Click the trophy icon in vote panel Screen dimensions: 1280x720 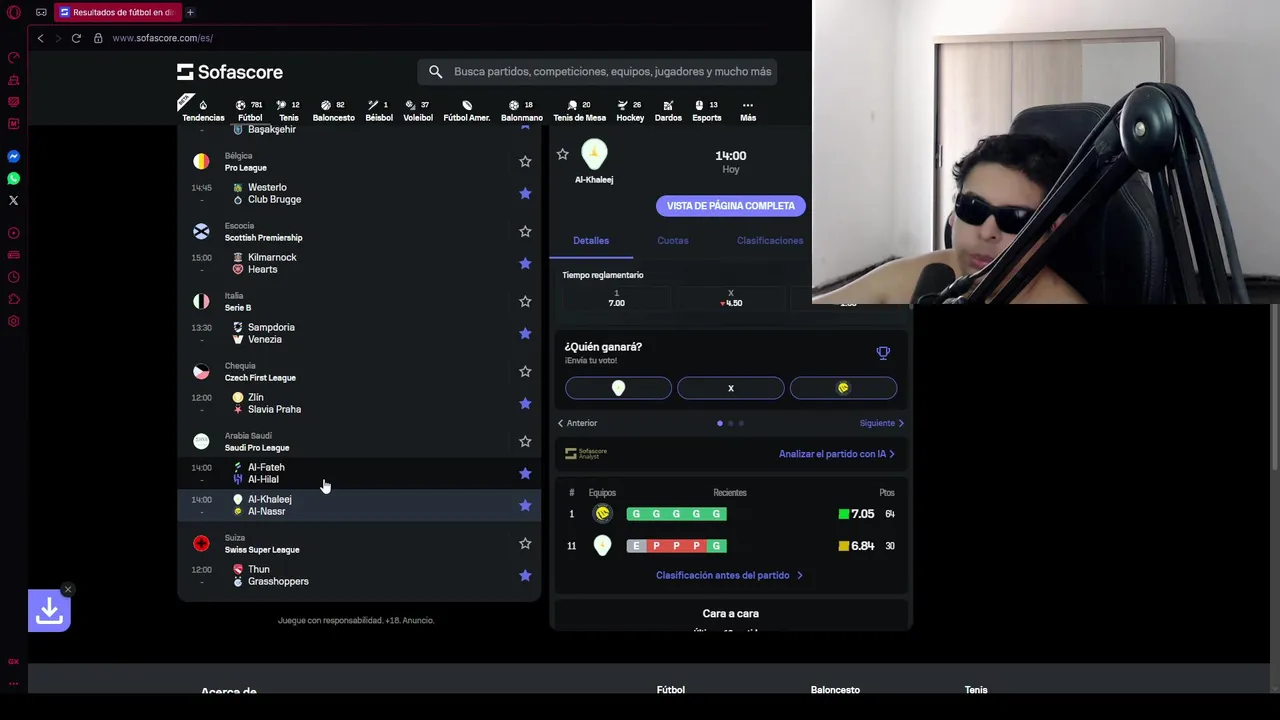point(883,353)
